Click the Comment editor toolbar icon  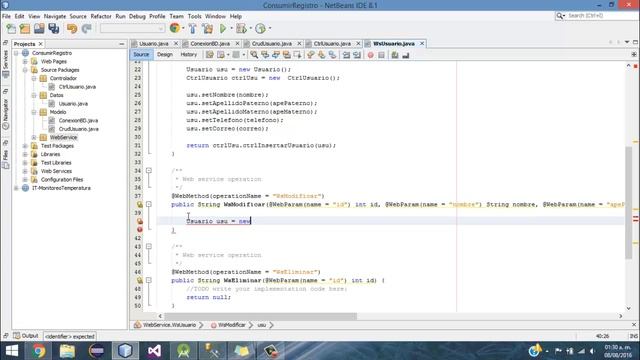click(395, 55)
